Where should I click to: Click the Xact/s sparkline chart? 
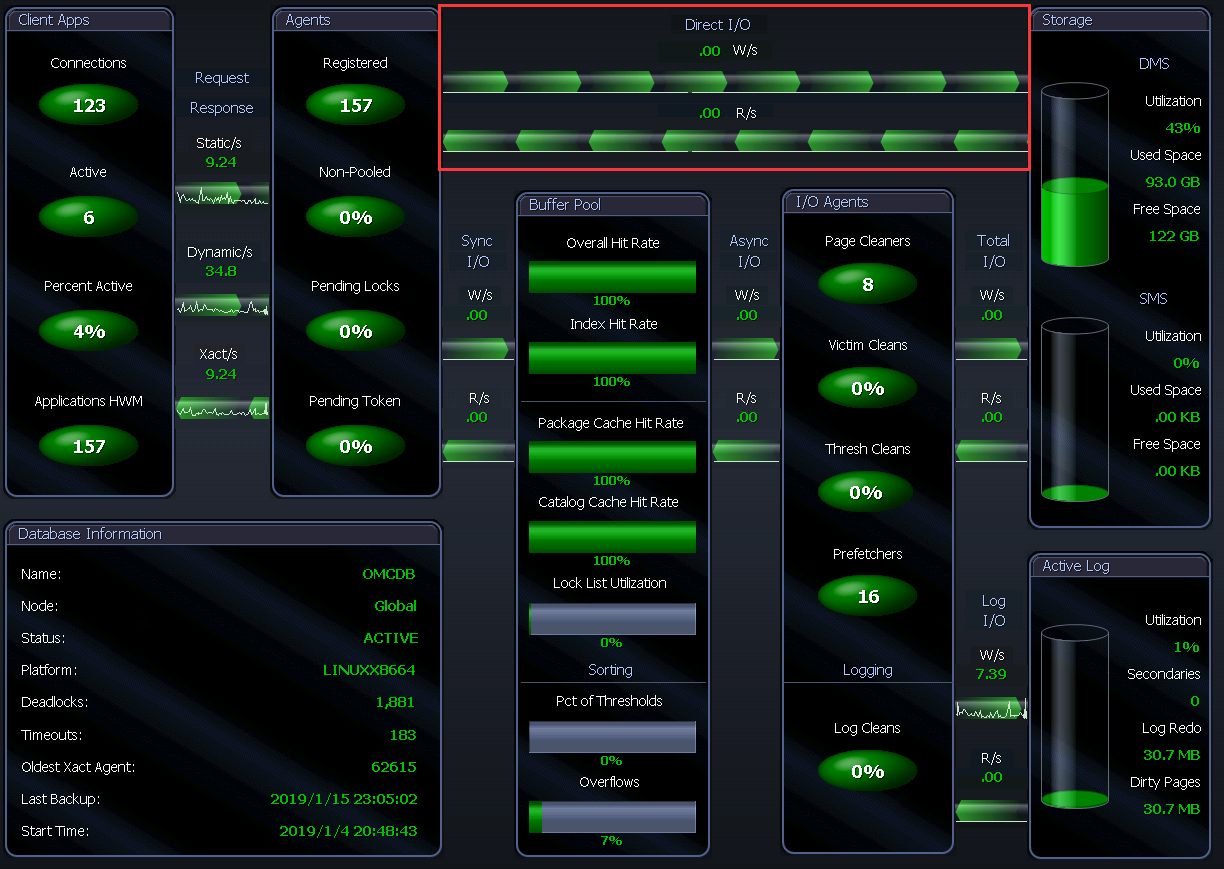pos(222,407)
